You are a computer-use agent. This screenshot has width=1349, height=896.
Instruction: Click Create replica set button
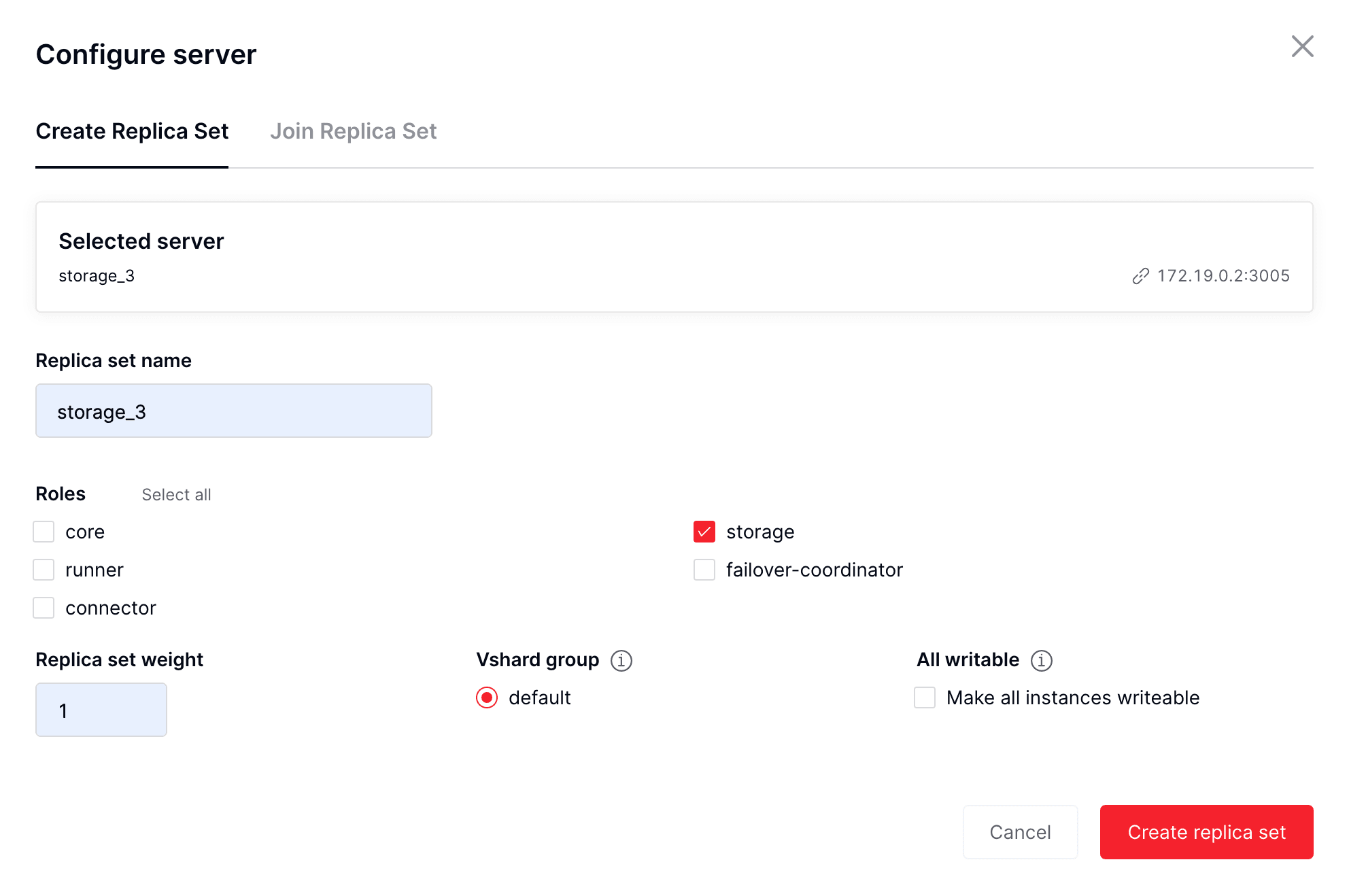point(1206,832)
